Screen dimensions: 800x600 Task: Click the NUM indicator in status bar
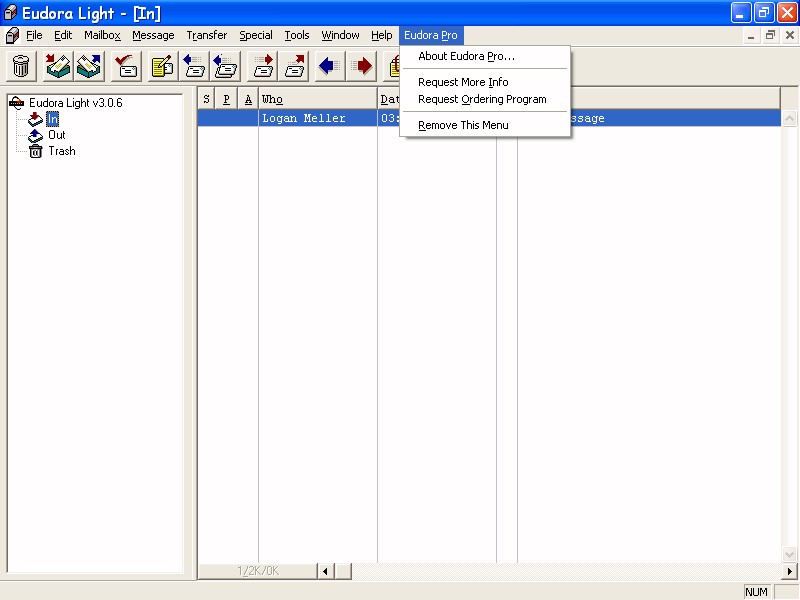pyautogui.click(x=757, y=592)
